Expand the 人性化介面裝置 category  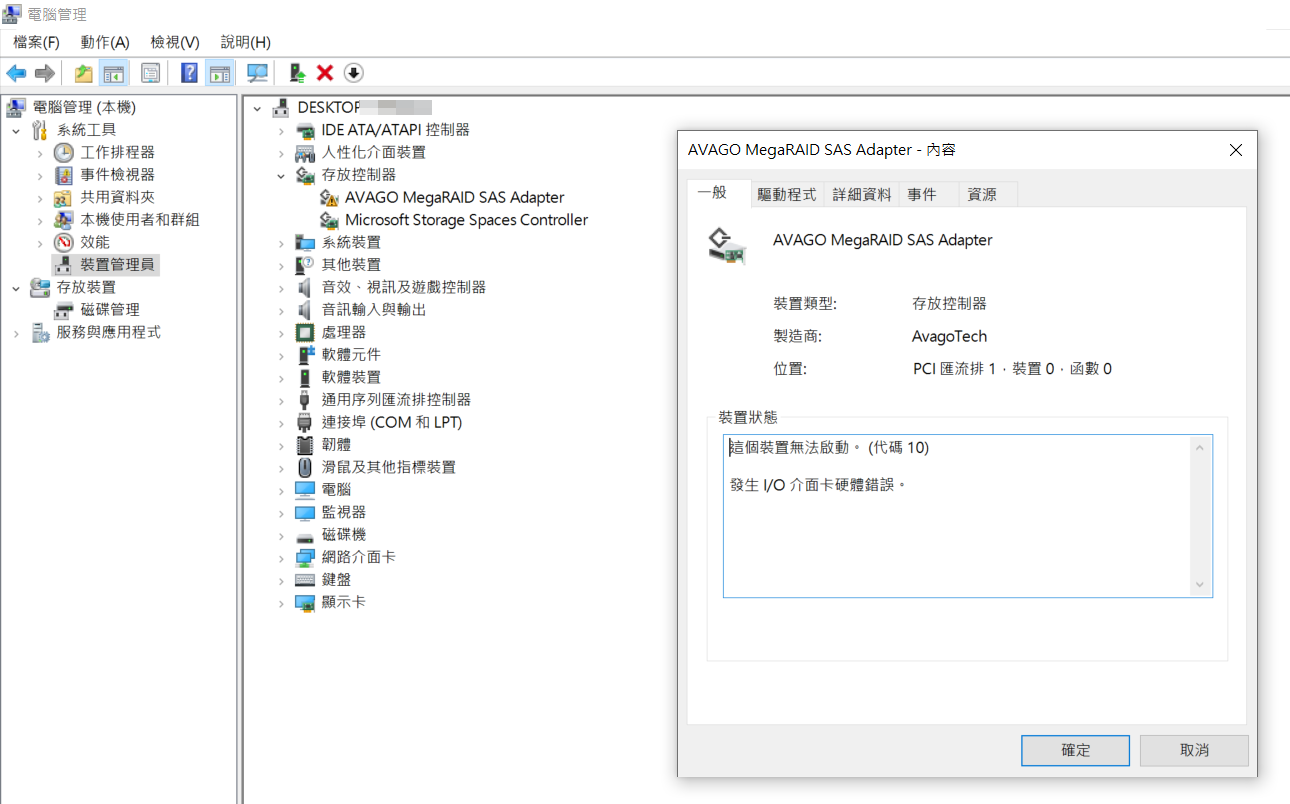point(282,153)
